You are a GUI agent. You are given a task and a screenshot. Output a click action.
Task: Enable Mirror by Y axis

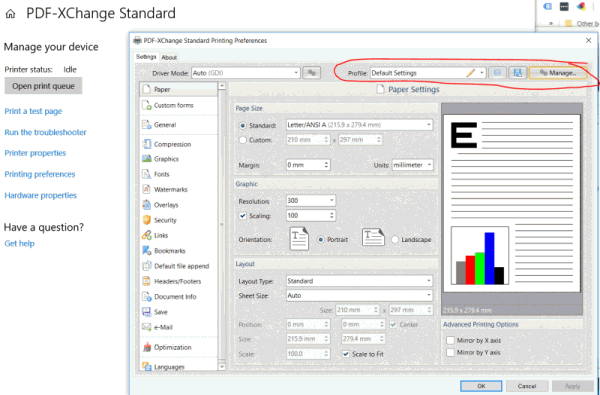click(450, 352)
